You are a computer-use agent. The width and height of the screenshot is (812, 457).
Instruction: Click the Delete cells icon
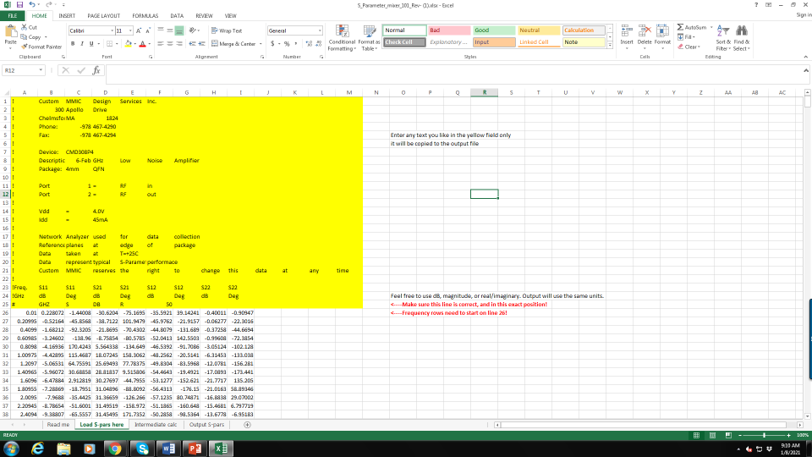coord(644,31)
